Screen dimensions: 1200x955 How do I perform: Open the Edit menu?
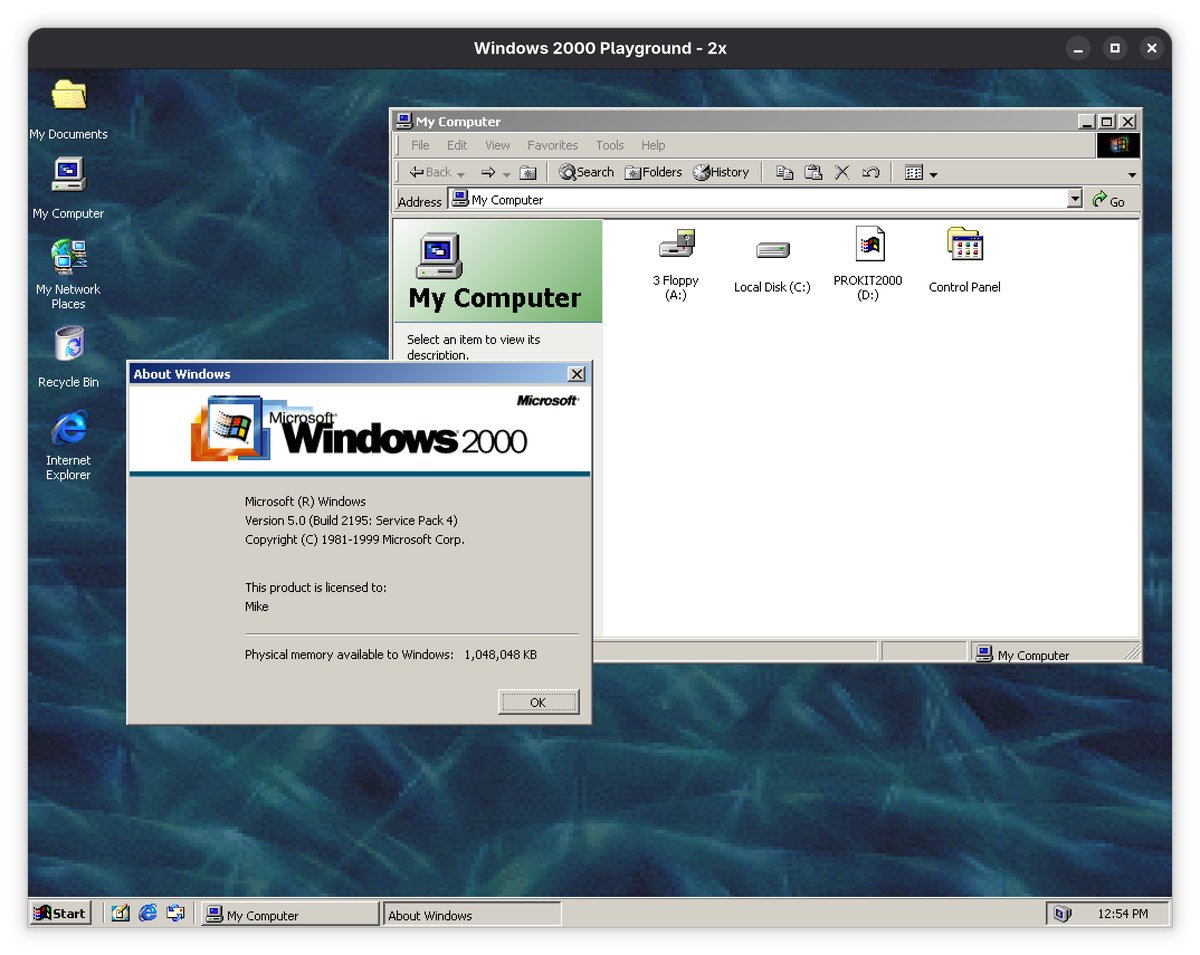pyautogui.click(x=457, y=145)
